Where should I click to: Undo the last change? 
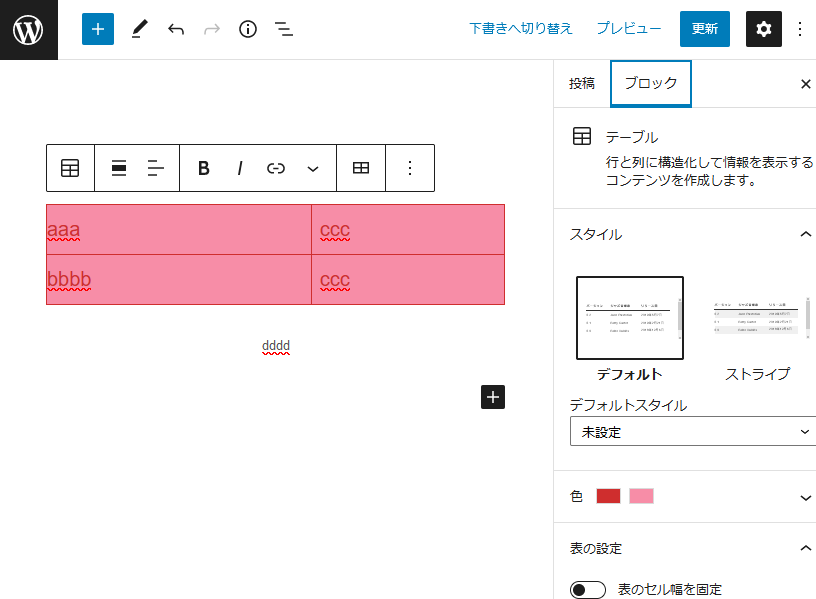pos(176,29)
